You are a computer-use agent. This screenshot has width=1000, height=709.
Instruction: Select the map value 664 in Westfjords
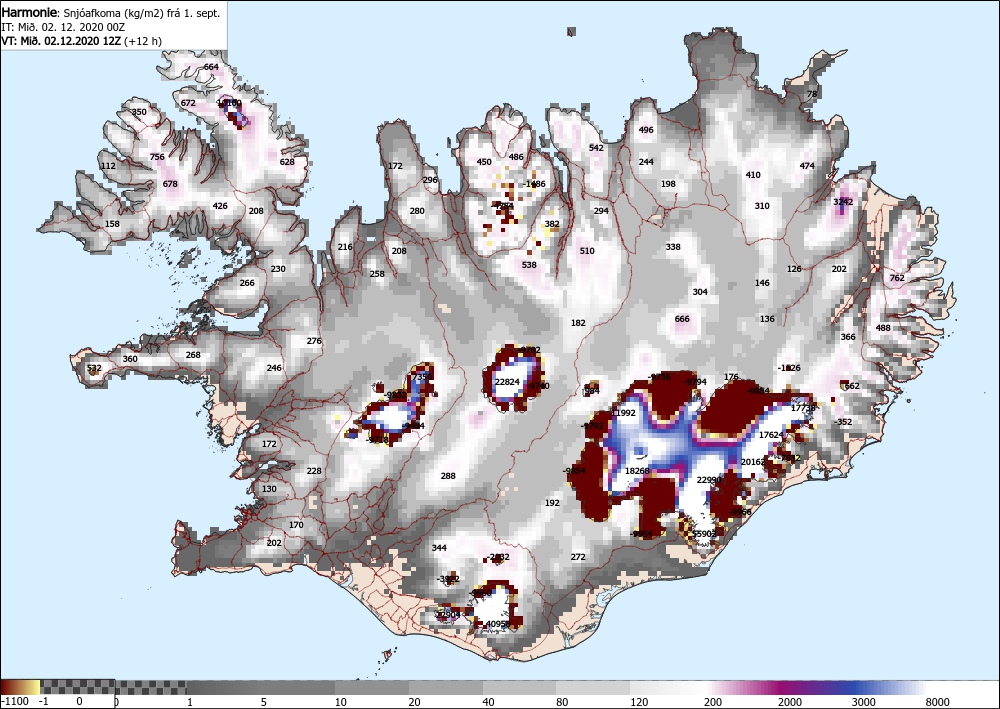pos(211,67)
